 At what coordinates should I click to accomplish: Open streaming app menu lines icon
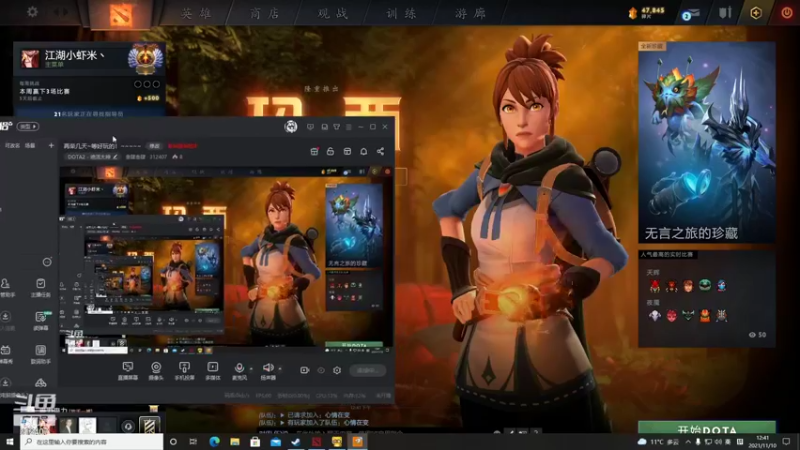coord(348,127)
